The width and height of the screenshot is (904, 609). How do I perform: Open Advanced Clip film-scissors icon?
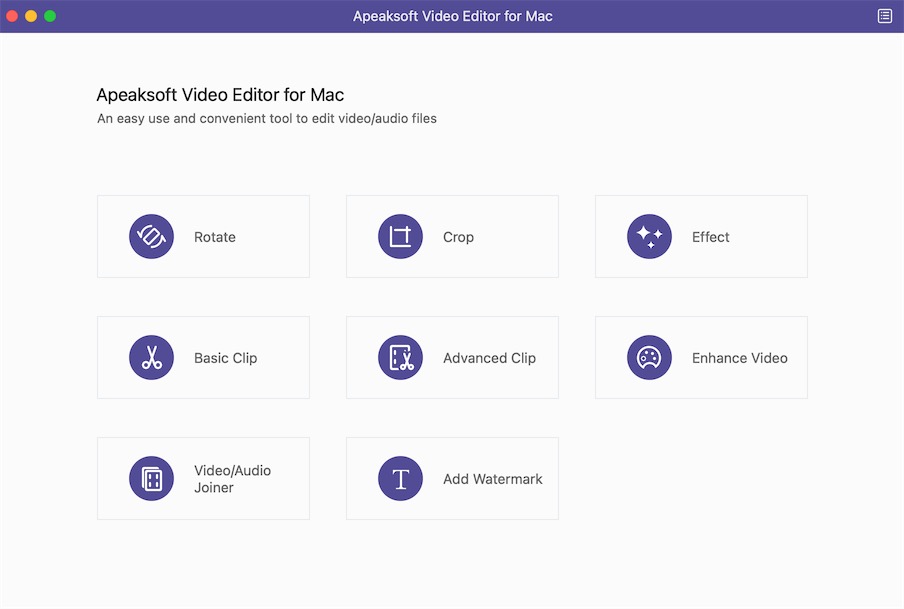pyautogui.click(x=400, y=358)
